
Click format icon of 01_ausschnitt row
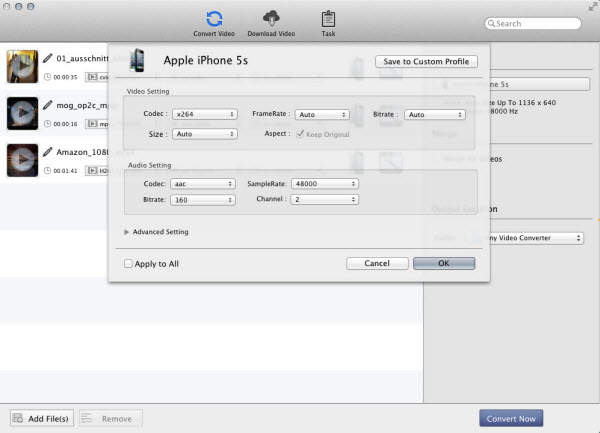(92, 77)
